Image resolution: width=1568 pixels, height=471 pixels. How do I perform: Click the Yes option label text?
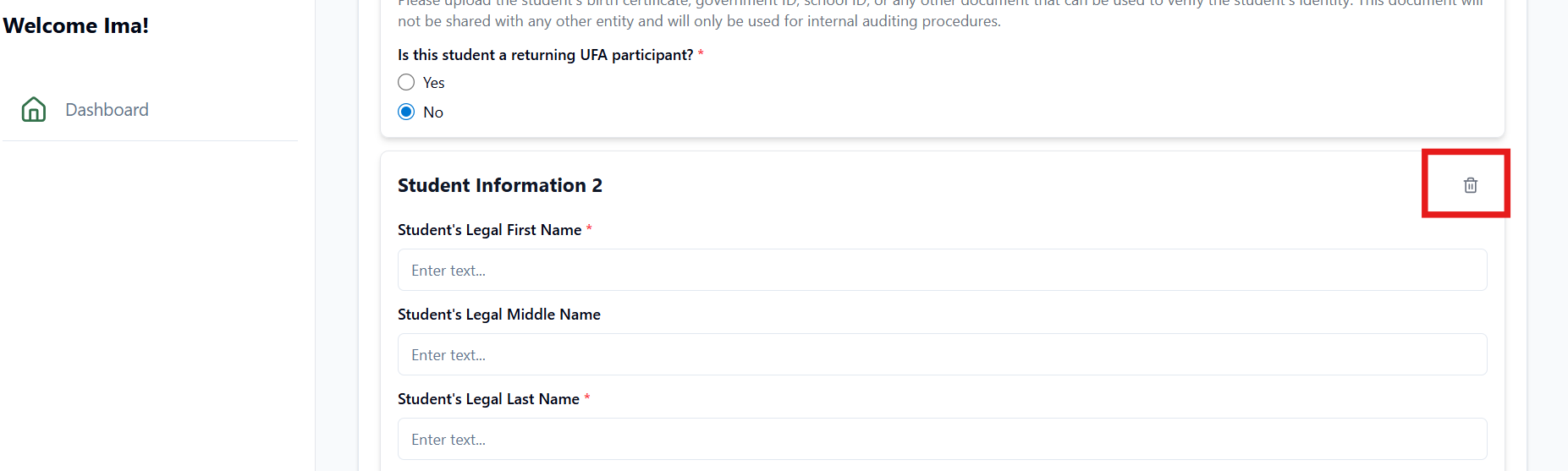coord(433,83)
